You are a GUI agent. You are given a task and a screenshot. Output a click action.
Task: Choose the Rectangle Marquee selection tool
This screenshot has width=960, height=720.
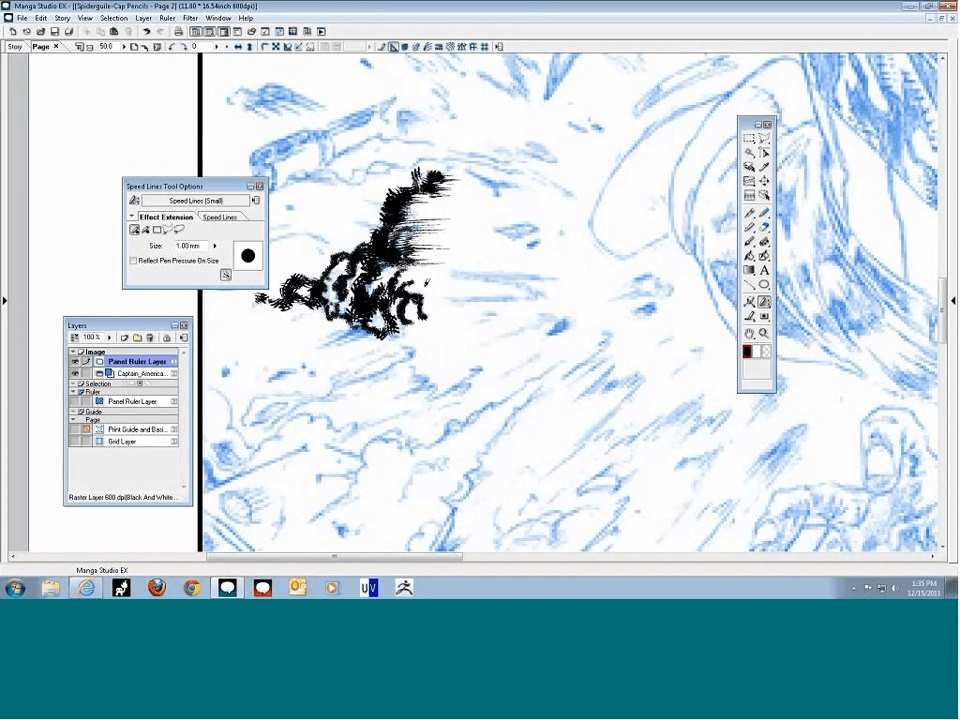pos(749,139)
